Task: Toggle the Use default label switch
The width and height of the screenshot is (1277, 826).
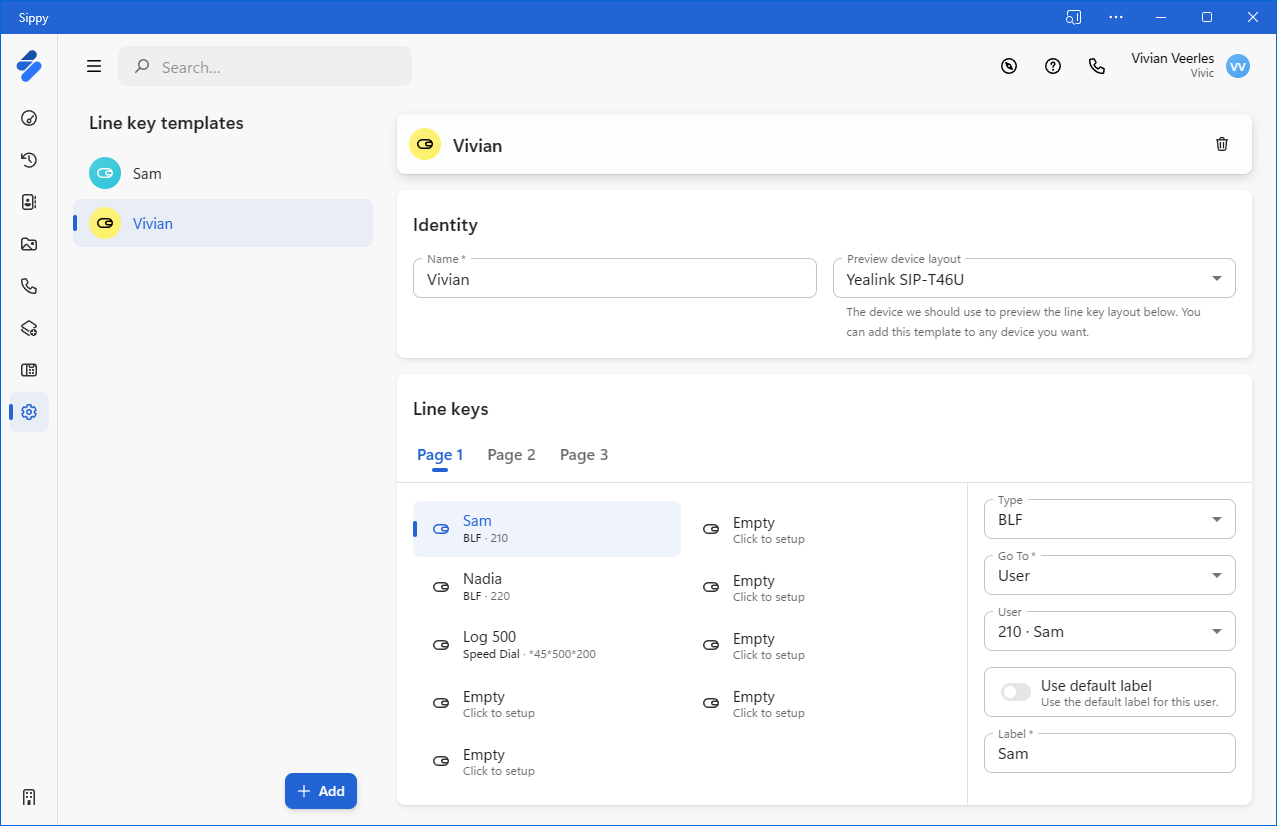Action: click(x=1016, y=692)
